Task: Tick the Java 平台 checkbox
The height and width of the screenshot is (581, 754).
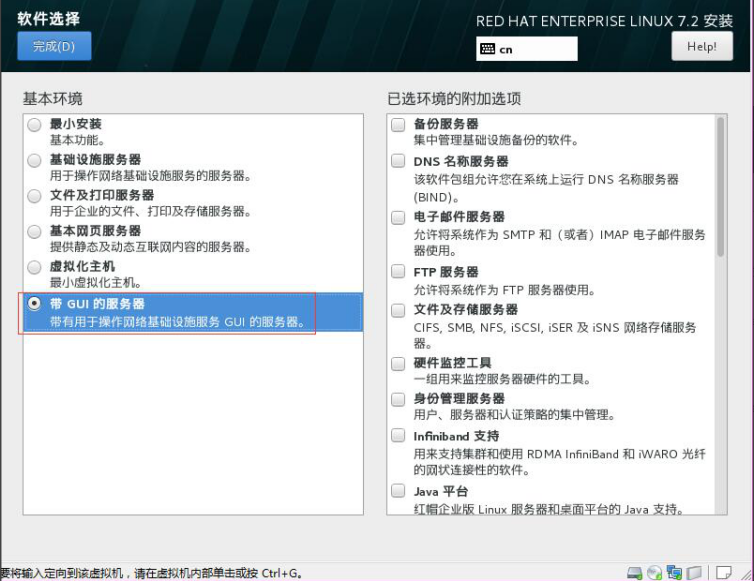Action: (x=398, y=491)
